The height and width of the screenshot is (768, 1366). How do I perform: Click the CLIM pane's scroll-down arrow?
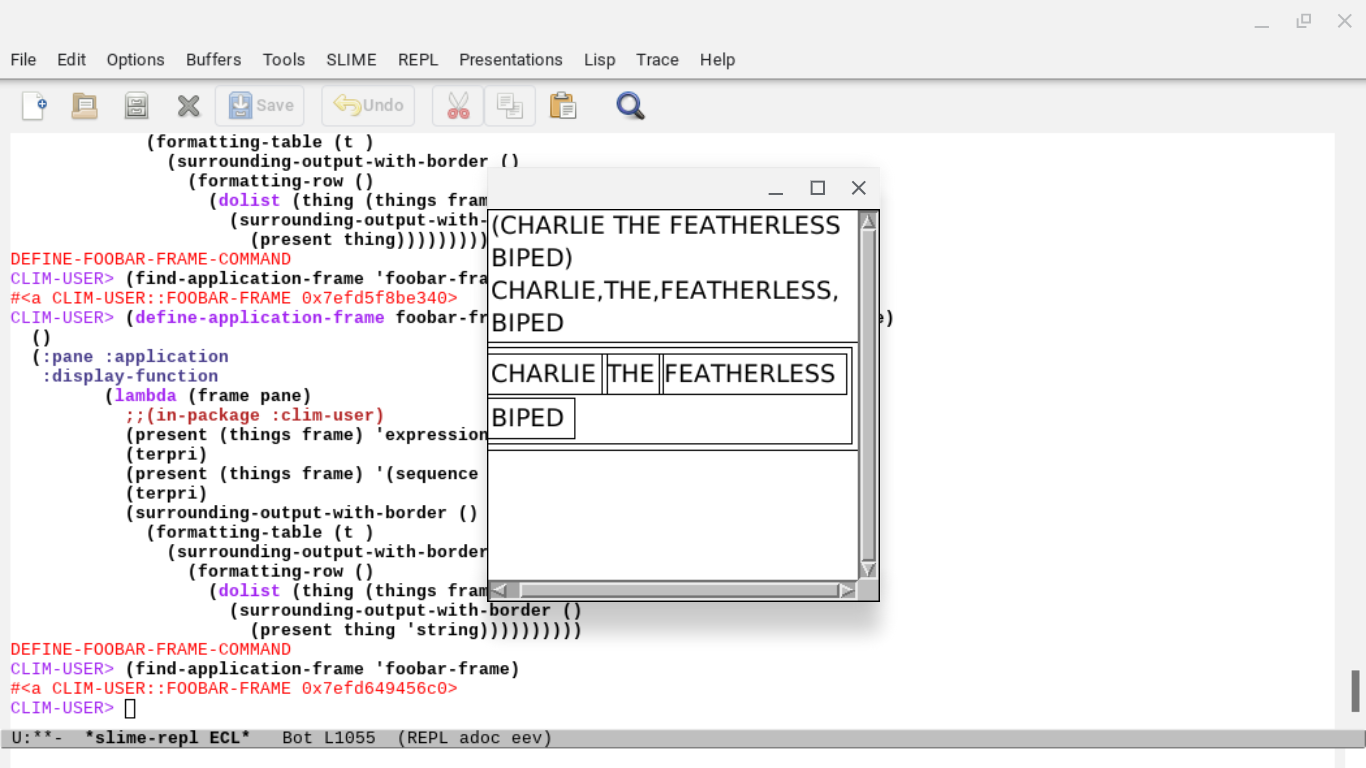pyautogui.click(x=868, y=569)
